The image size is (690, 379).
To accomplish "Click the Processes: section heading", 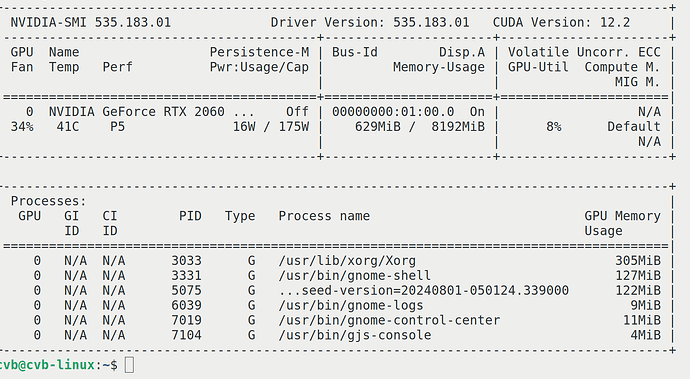I will [x=48, y=201].
